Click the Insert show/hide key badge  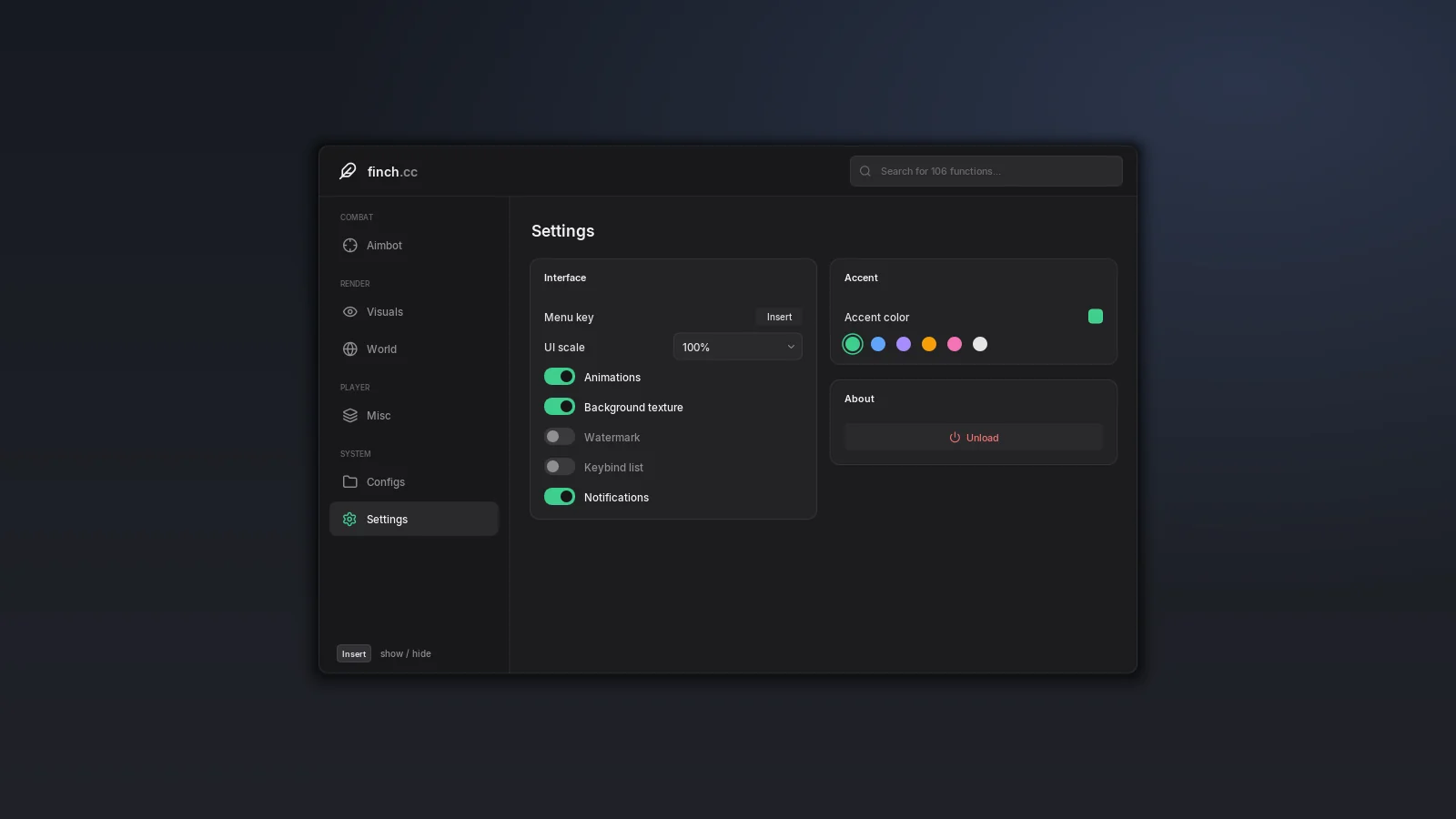354,653
